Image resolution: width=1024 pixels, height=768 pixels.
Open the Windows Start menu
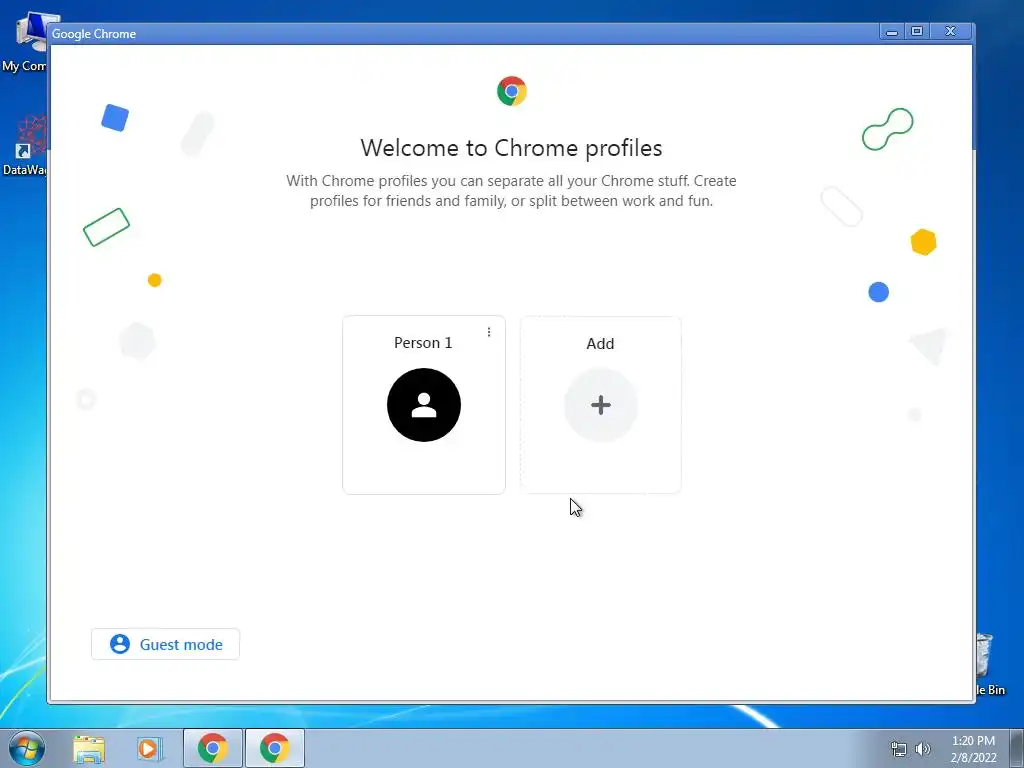[27, 748]
